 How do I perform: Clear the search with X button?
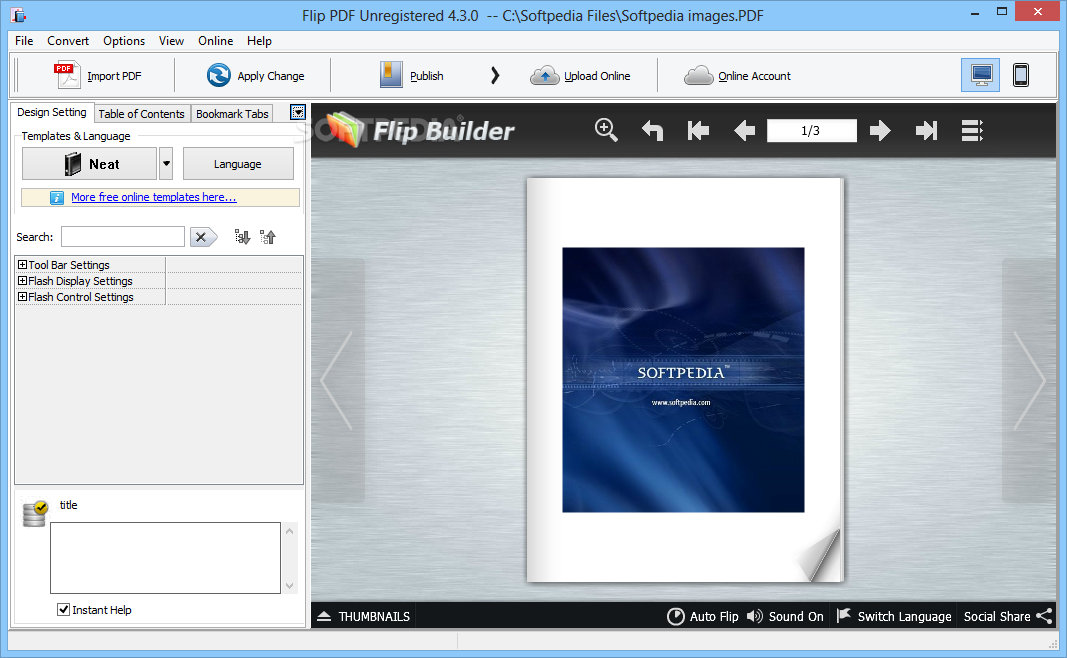click(203, 237)
